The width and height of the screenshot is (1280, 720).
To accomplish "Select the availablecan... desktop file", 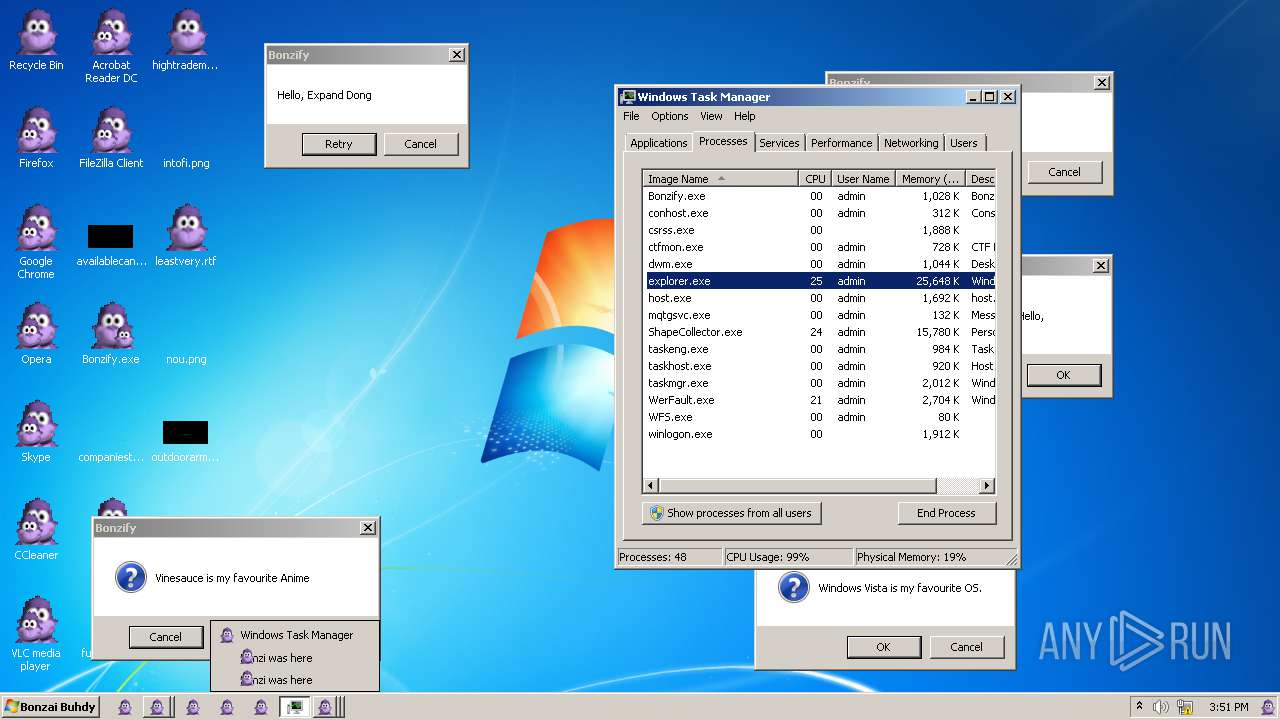I will pyautogui.click(x=111, y=246).
